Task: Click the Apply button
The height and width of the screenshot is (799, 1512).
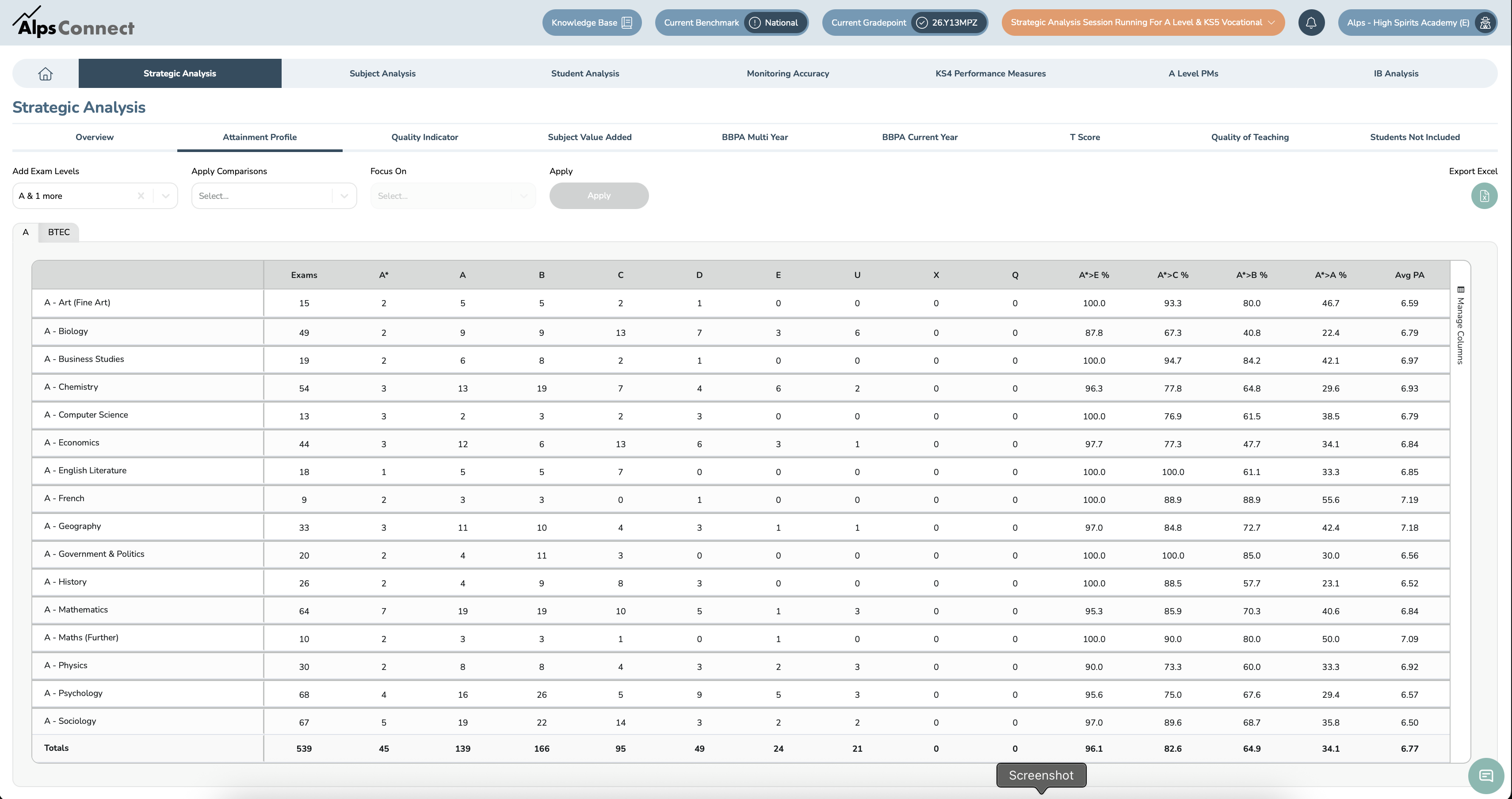Action: (x=599, y=196)
